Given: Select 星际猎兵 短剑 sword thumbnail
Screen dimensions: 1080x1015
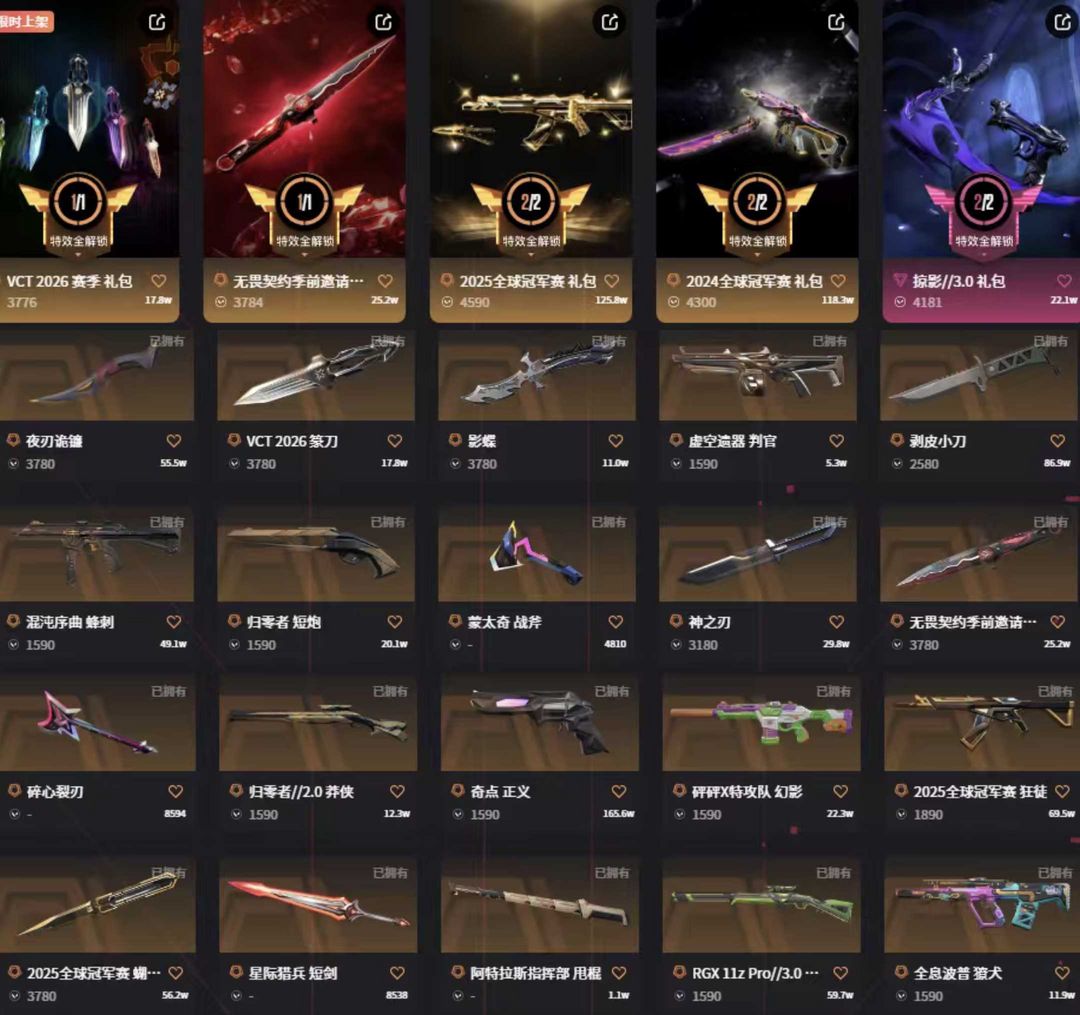Looking at the screenshot, I should (x=318, y=906).
